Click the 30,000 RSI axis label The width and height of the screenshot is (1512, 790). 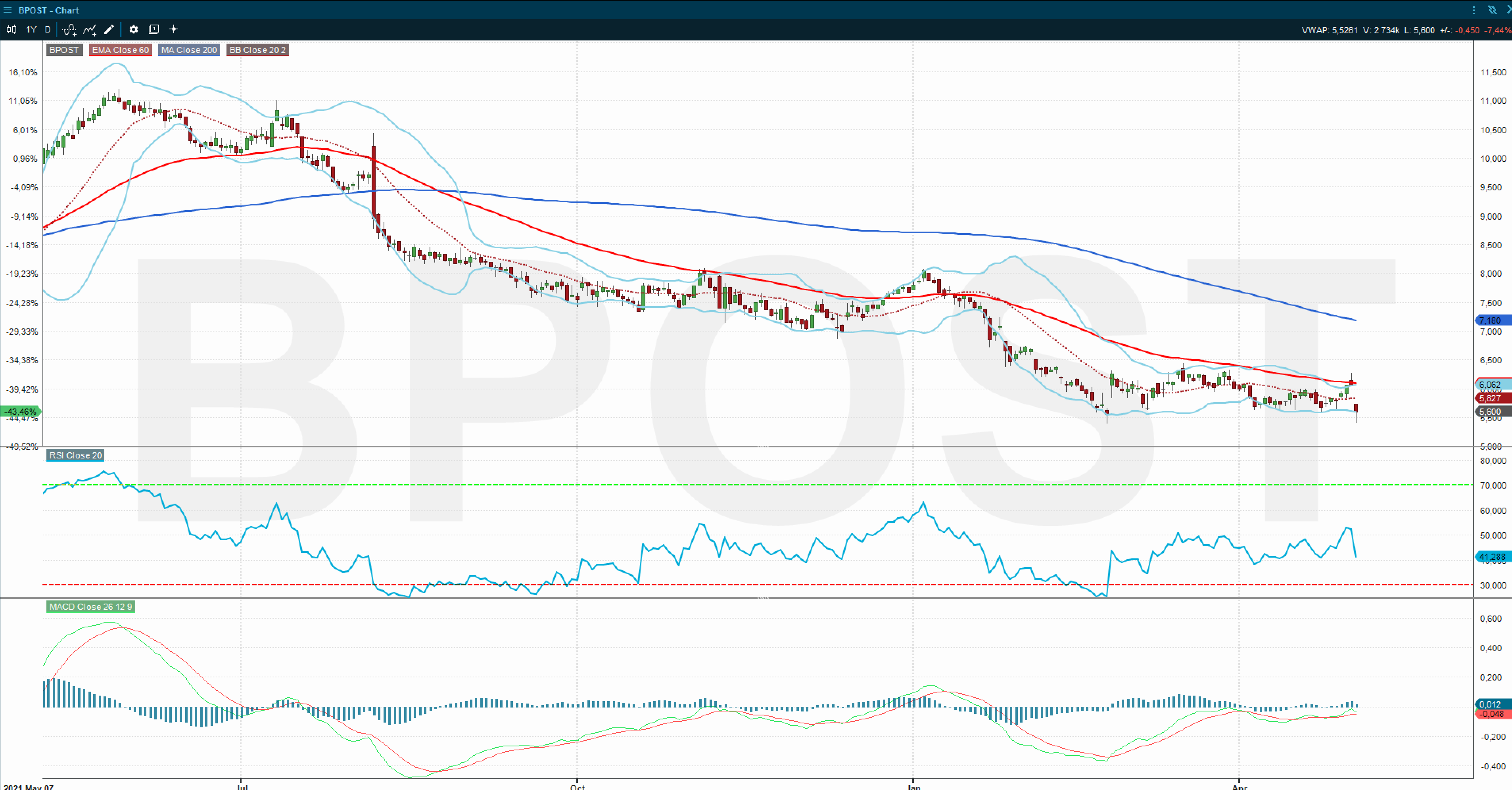(1493, 585)
